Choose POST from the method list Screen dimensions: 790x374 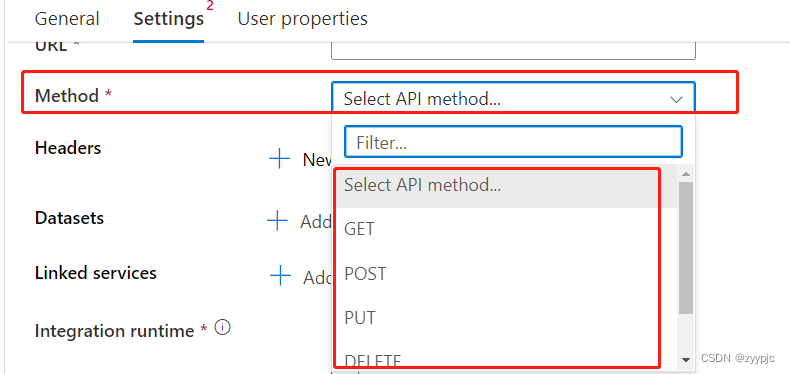pos(506,274)
